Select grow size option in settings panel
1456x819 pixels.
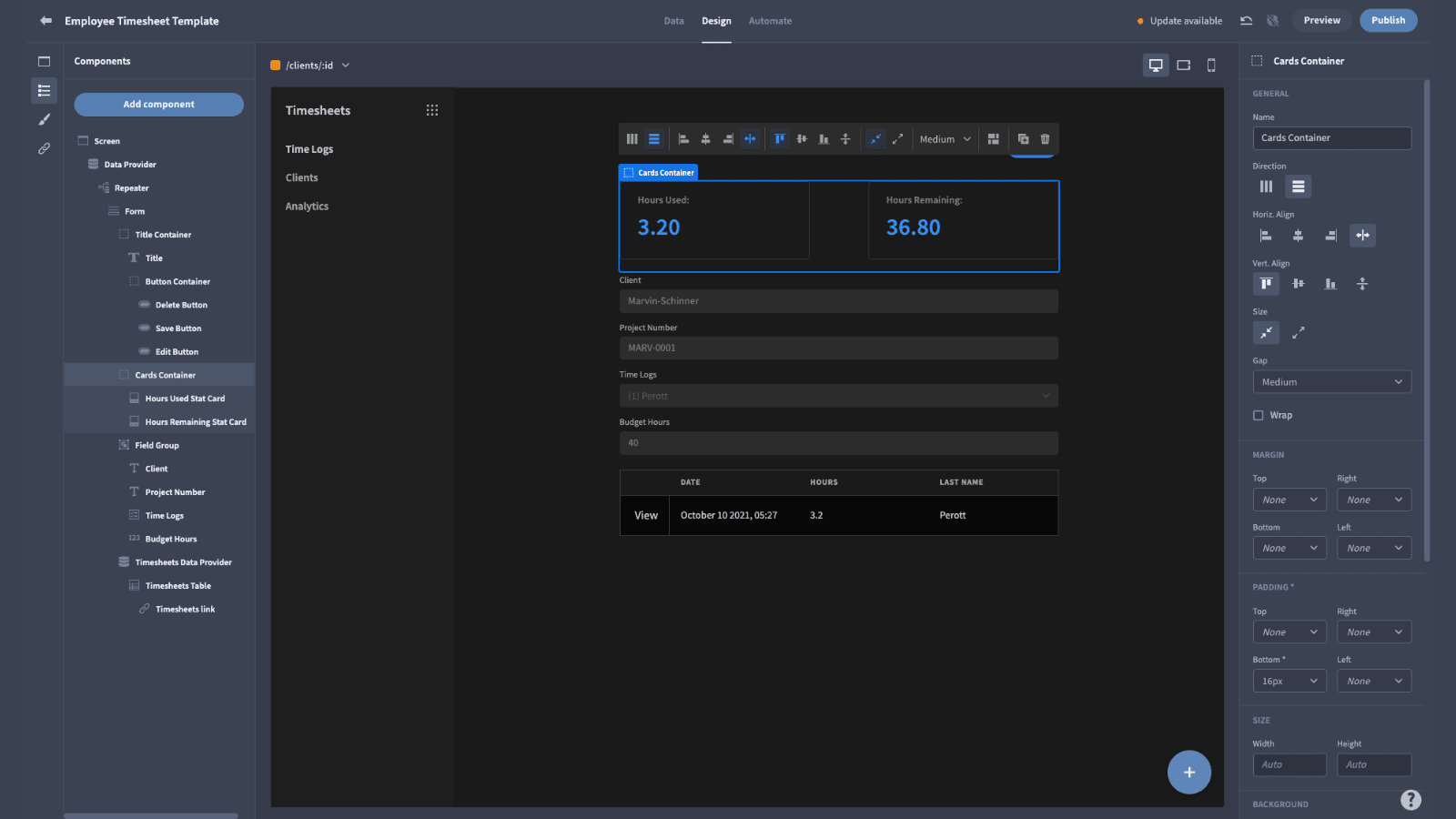point(1299,333)
